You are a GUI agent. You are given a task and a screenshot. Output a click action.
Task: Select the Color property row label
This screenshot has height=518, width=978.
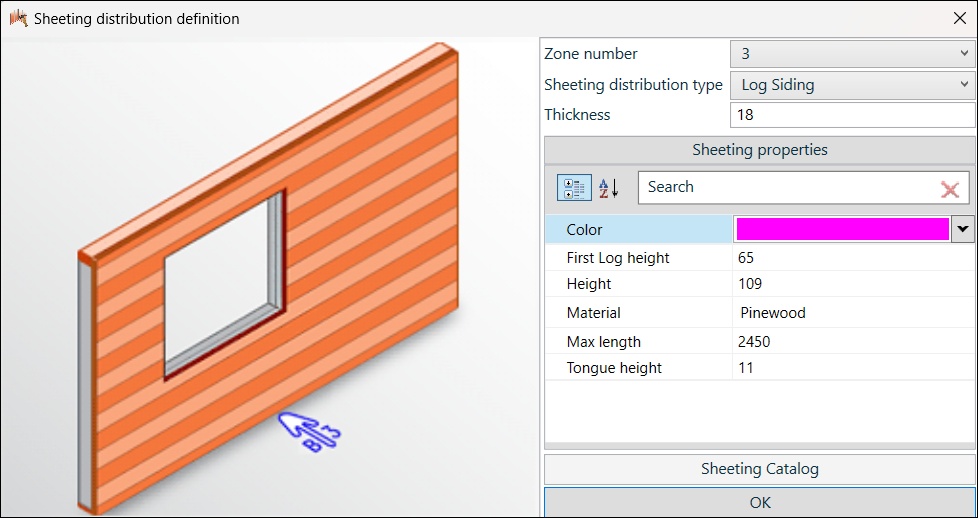[584, 230]
